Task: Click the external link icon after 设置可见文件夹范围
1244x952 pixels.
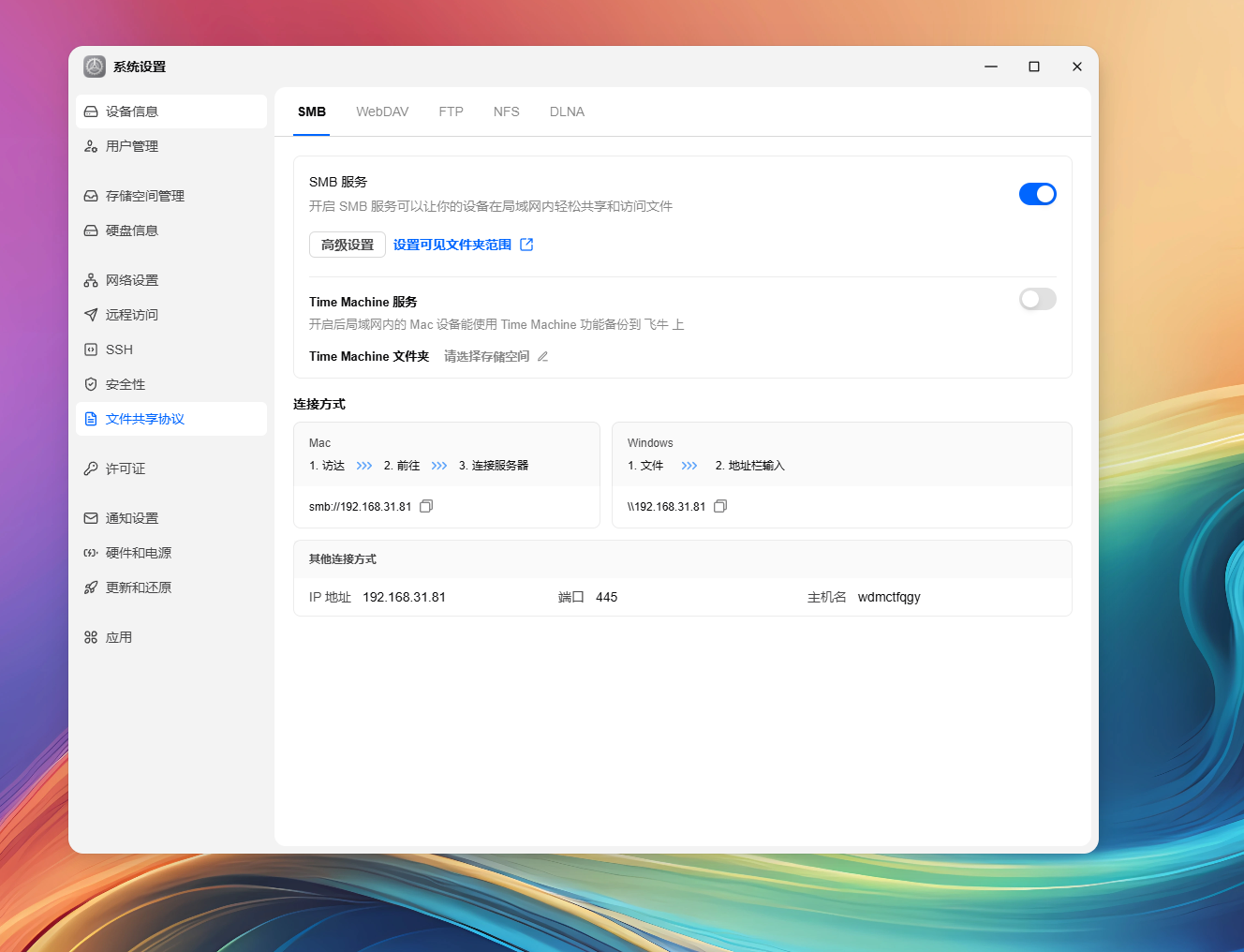Action: (x=526, y=245)
